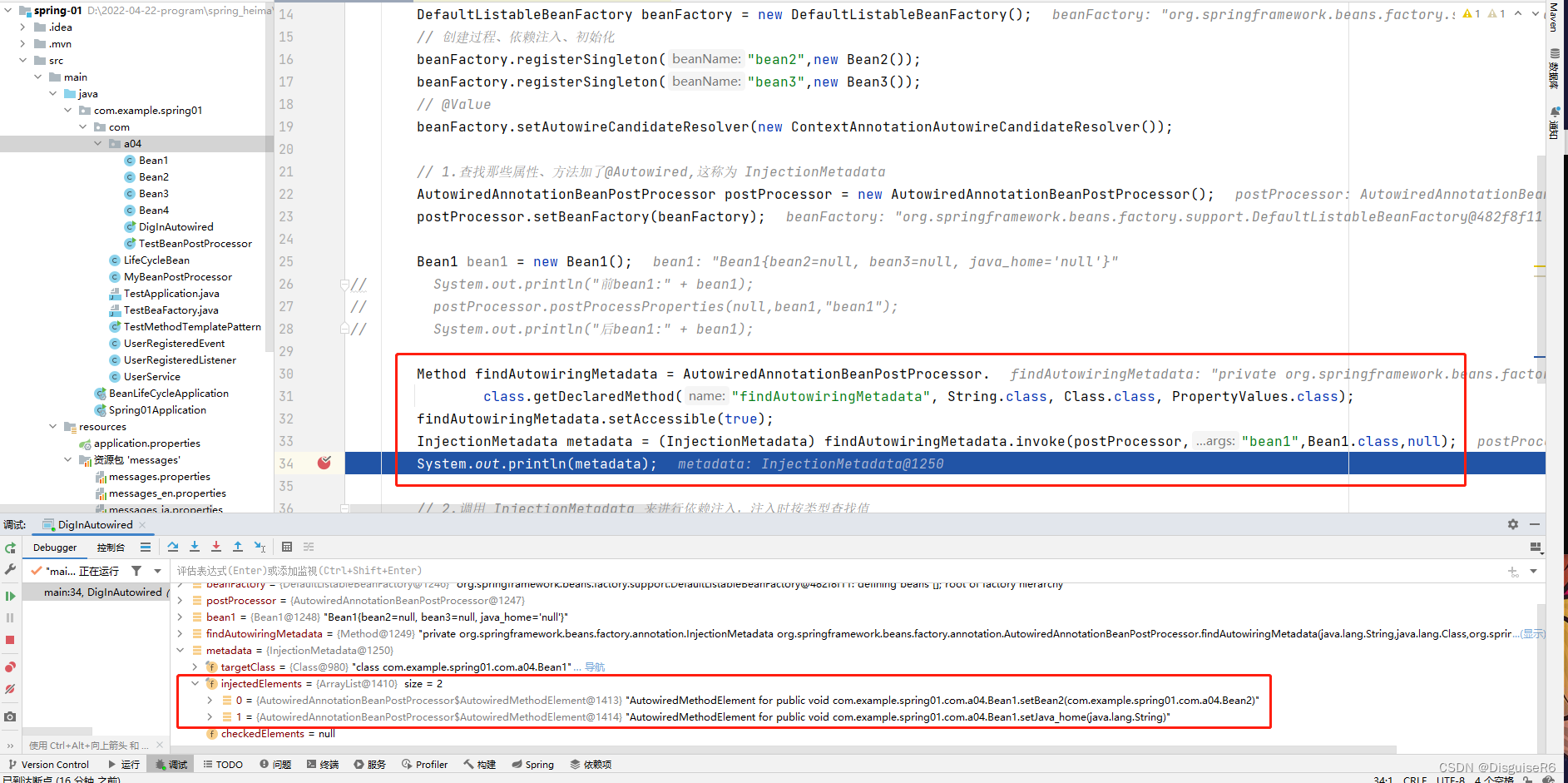This screenshot has height=783, width=1568.
Task: Click the trace current stream chain icon
Action: [x=309, y=547]
